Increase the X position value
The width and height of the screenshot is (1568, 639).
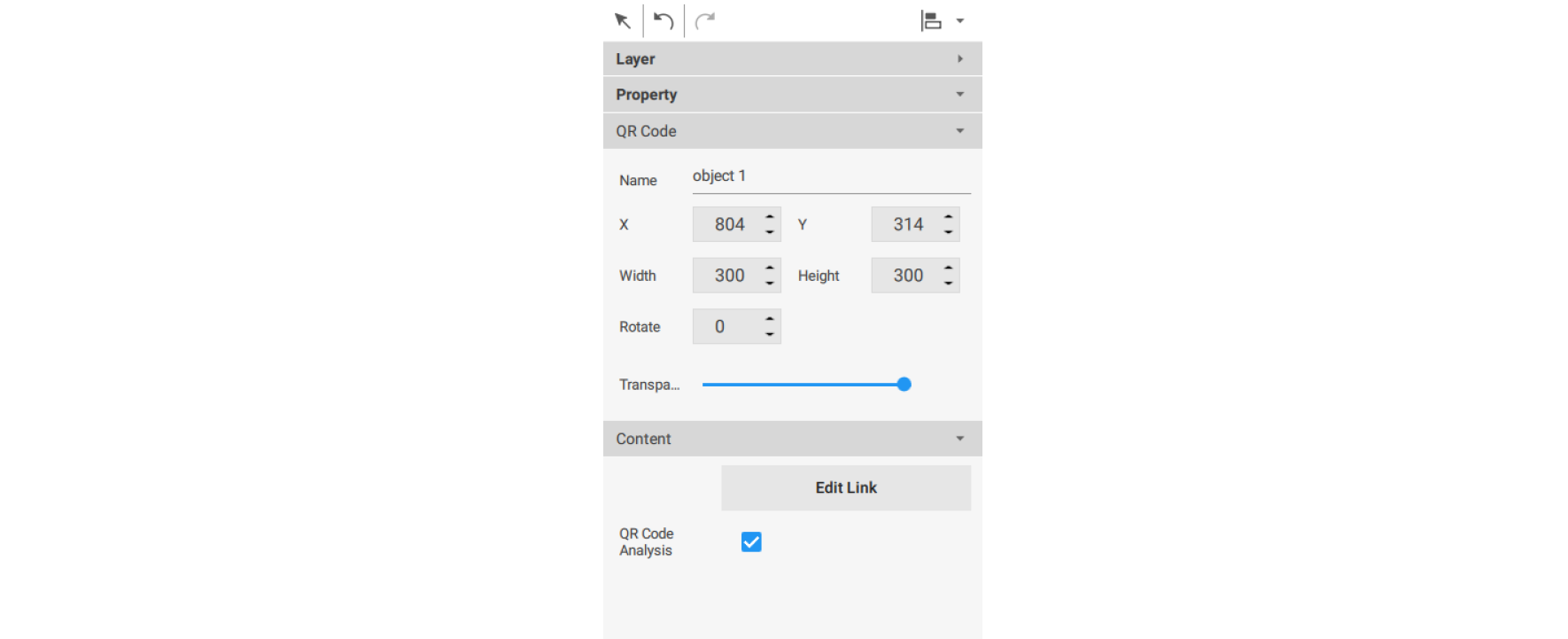coord(770,216)
